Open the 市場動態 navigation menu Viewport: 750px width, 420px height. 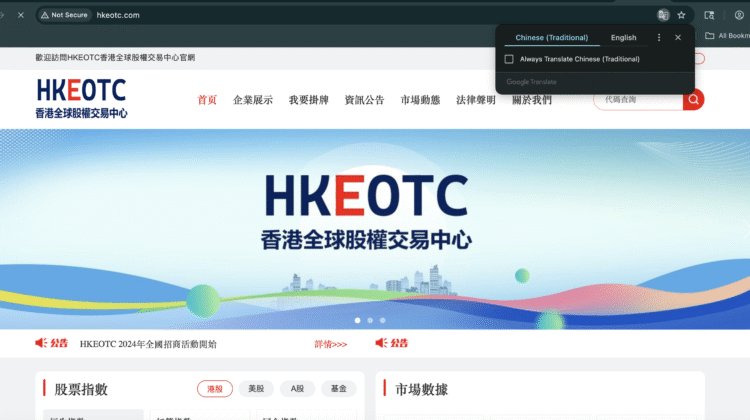point(420,100)
